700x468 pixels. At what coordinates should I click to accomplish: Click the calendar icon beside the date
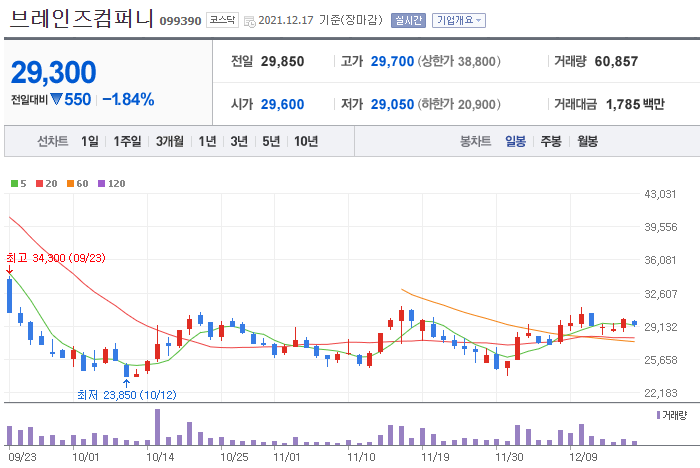click(250, 21)
